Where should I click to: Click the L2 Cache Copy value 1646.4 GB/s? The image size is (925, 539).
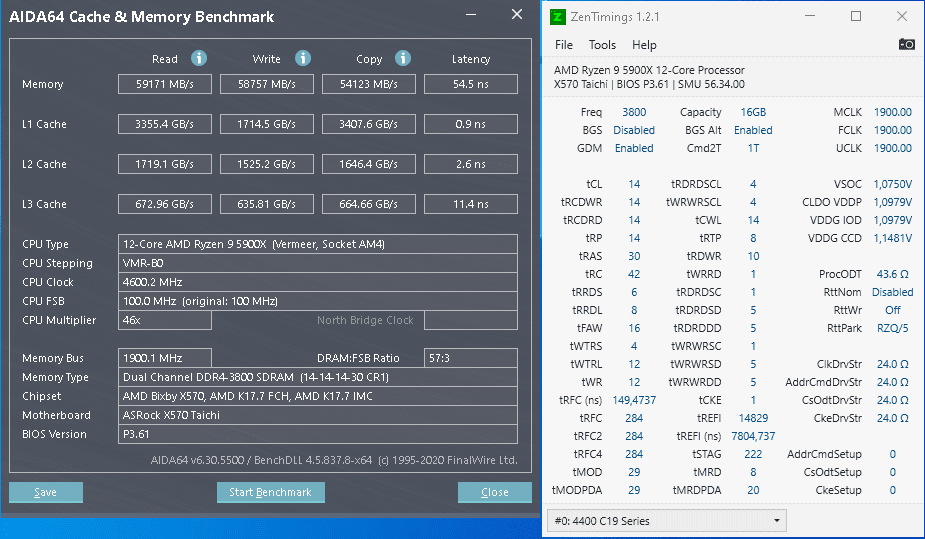(369, 164)
